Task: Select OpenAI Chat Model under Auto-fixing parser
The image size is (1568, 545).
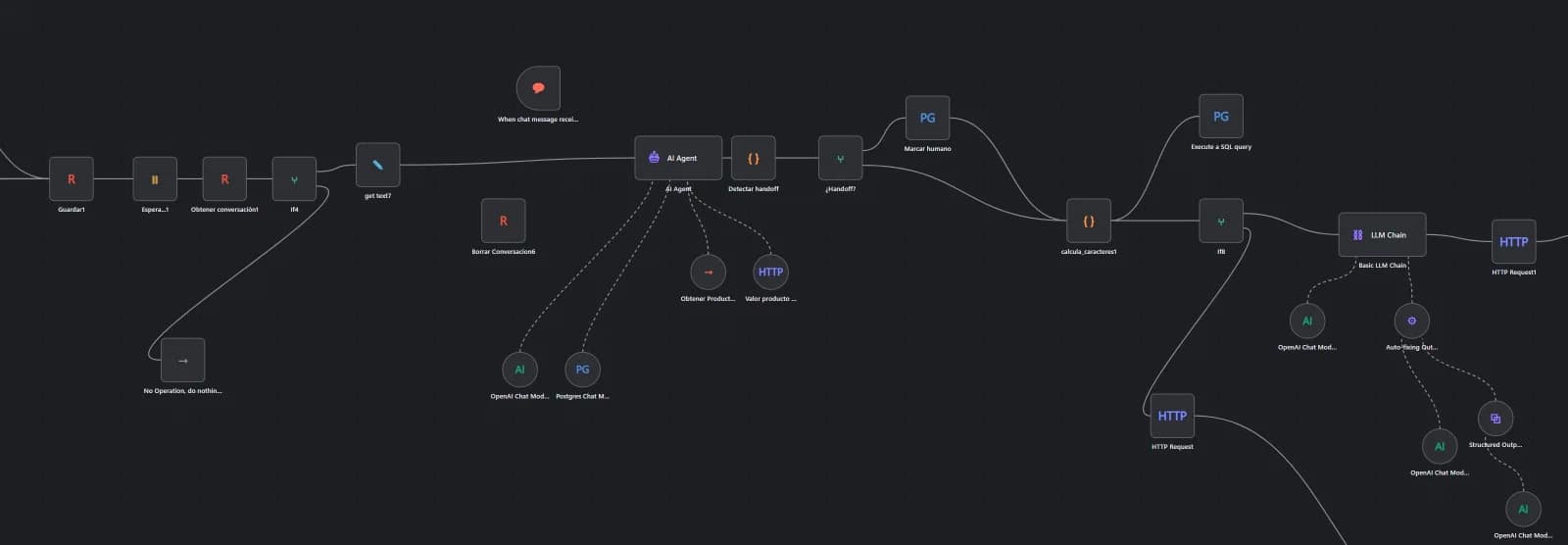Action: click(1439, 446)
